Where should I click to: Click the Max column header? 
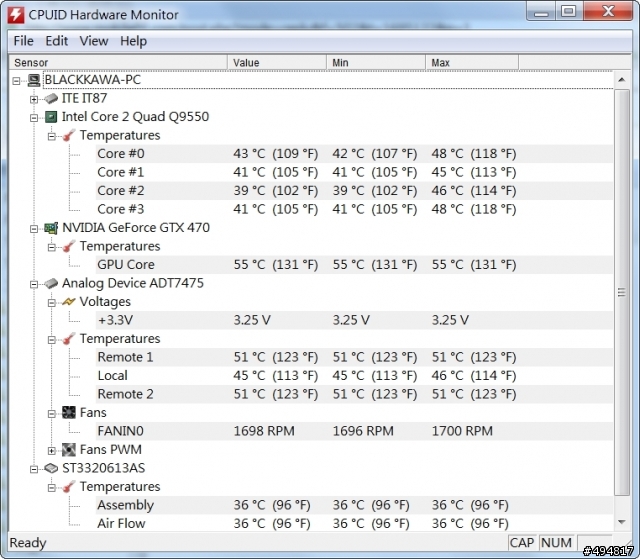coord(472,62)
